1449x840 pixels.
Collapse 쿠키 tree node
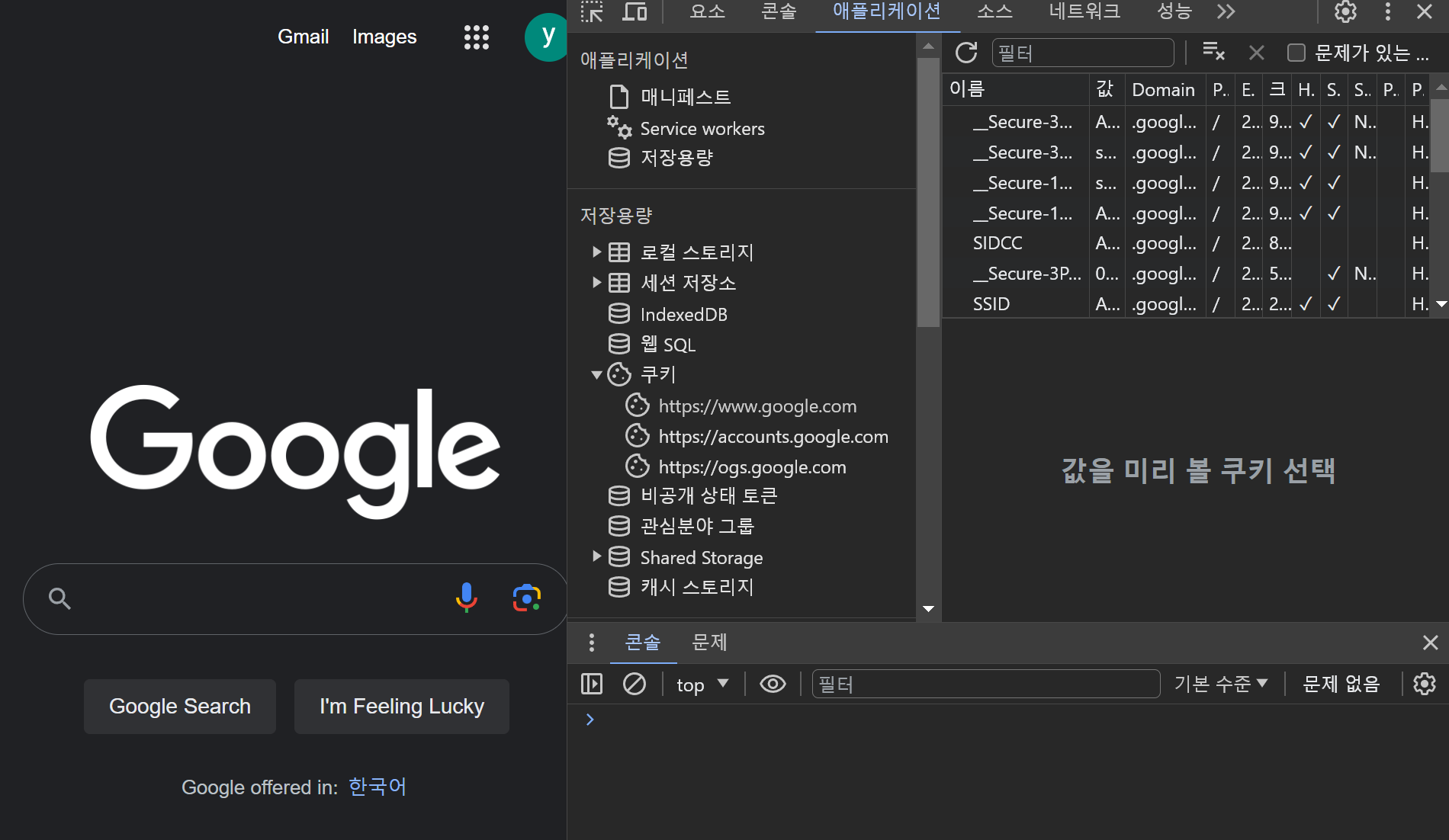pyautogui.click(x=597, y=374)
